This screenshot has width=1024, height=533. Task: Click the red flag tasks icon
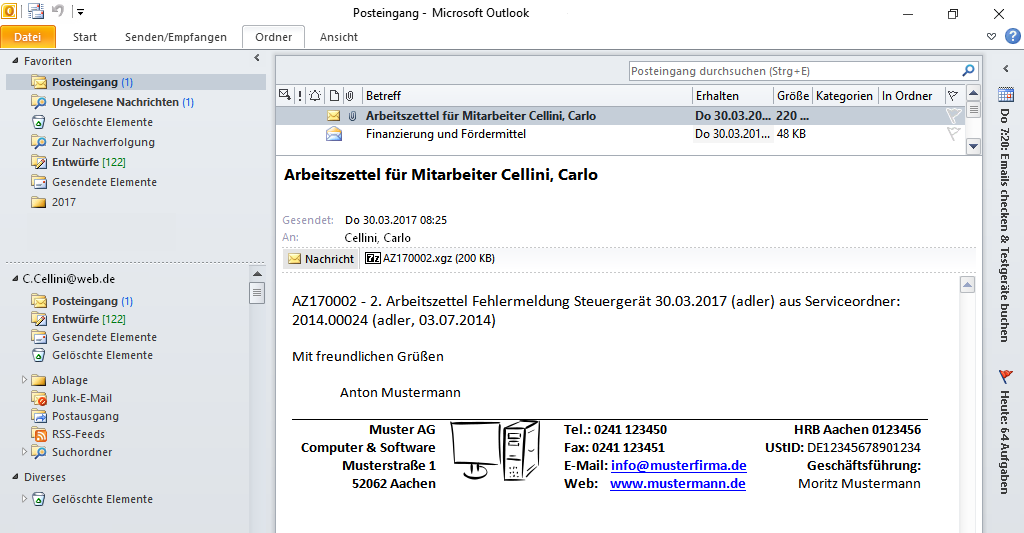tap(1005, 377)
